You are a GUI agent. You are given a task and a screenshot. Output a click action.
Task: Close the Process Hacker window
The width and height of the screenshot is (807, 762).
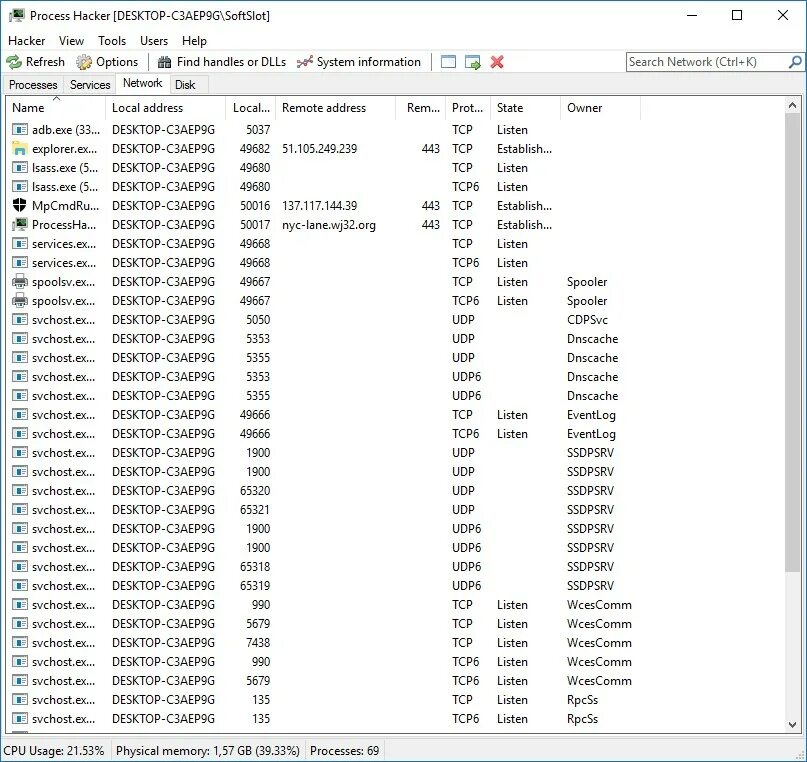tap(782, 15)
